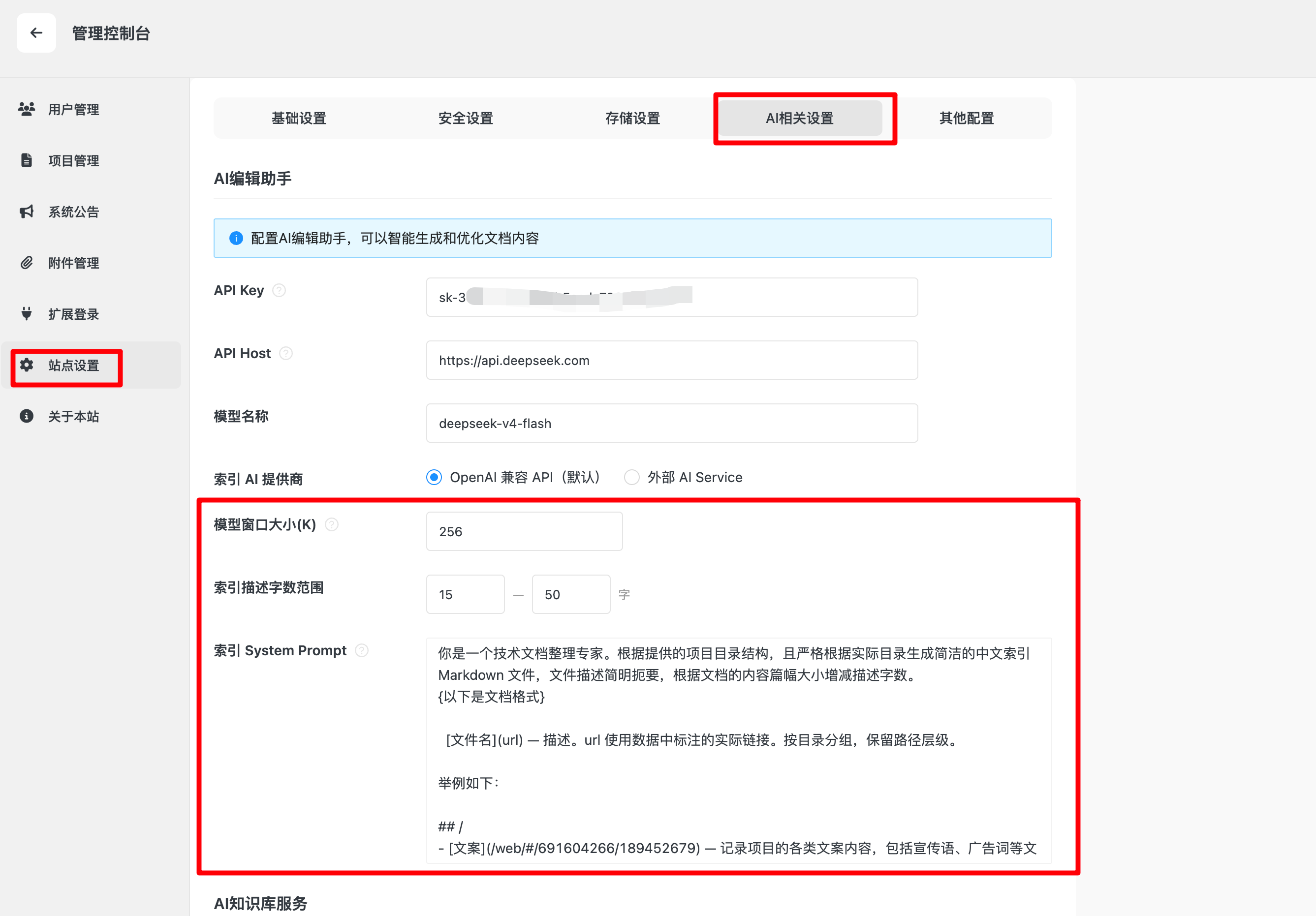
Task: Select OpenAI 兼容 API radio option
Action: [x=434, y=477]
